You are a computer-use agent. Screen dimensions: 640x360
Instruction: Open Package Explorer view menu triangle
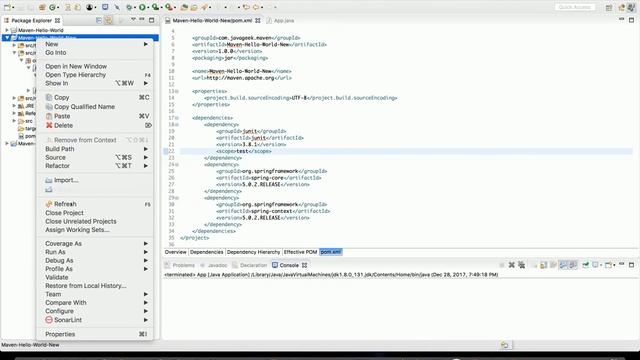click(133, 20)
